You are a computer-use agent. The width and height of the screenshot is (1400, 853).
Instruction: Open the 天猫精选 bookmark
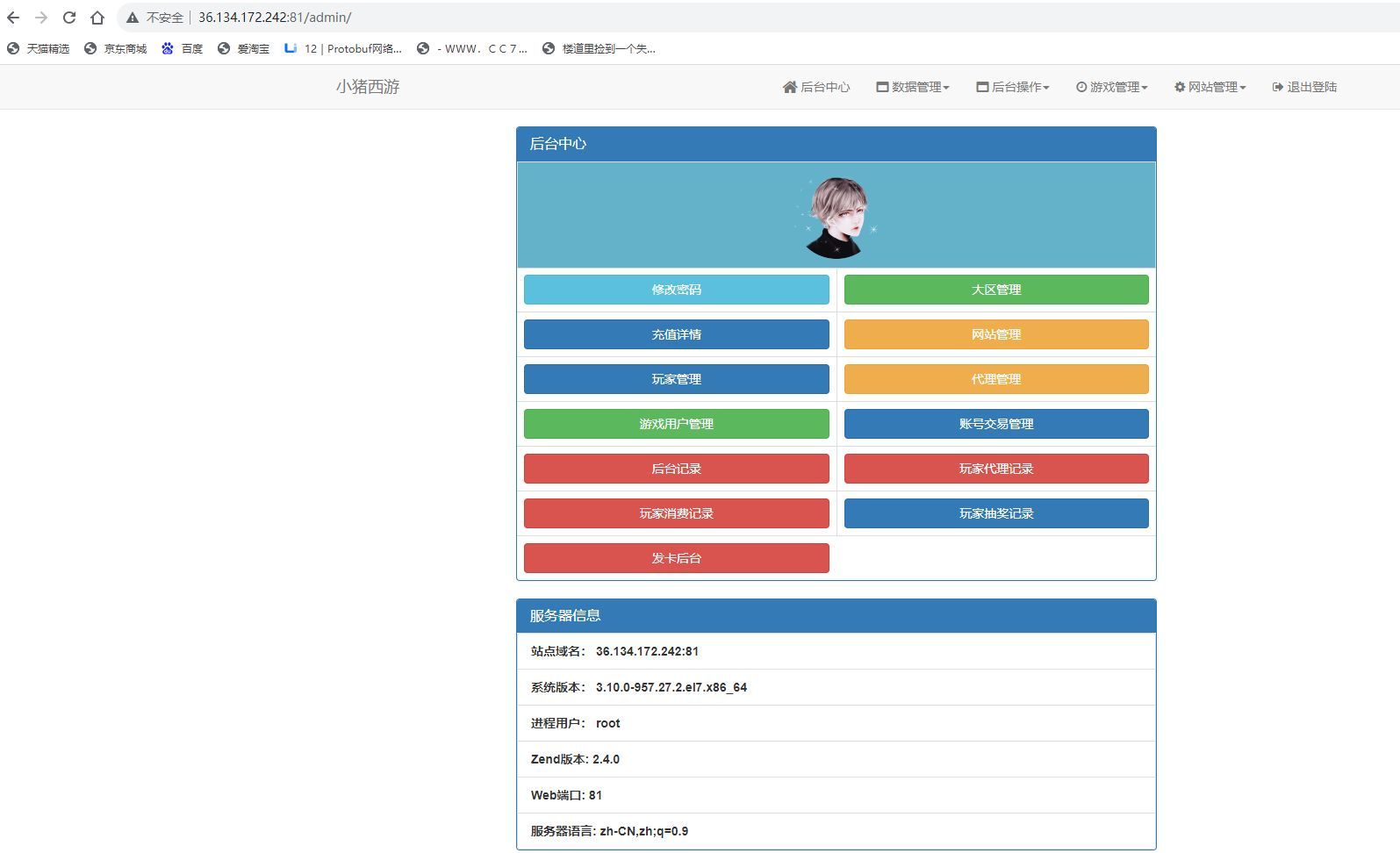38,48
